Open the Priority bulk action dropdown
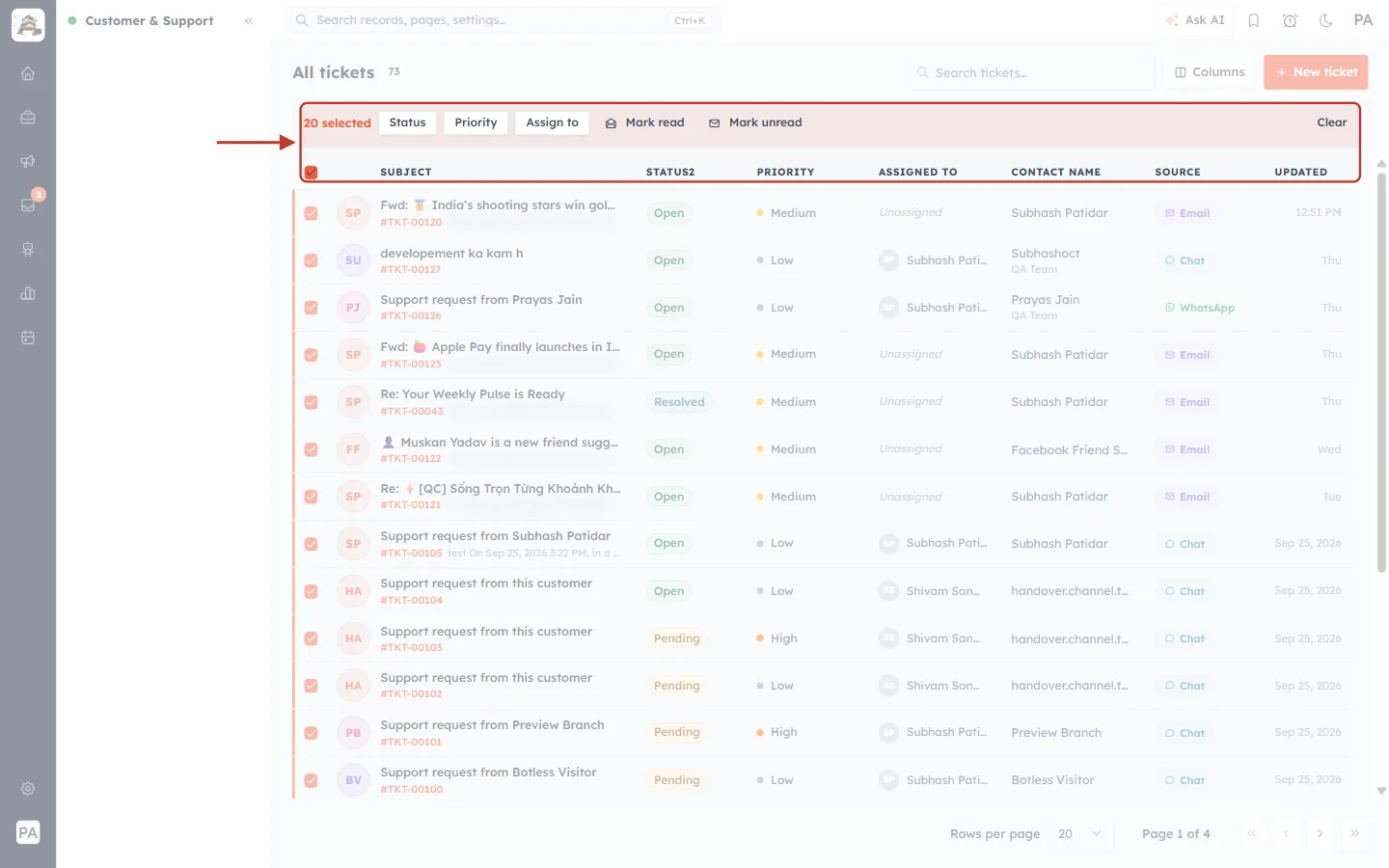 pyautogui.click(x=476, y=122)
